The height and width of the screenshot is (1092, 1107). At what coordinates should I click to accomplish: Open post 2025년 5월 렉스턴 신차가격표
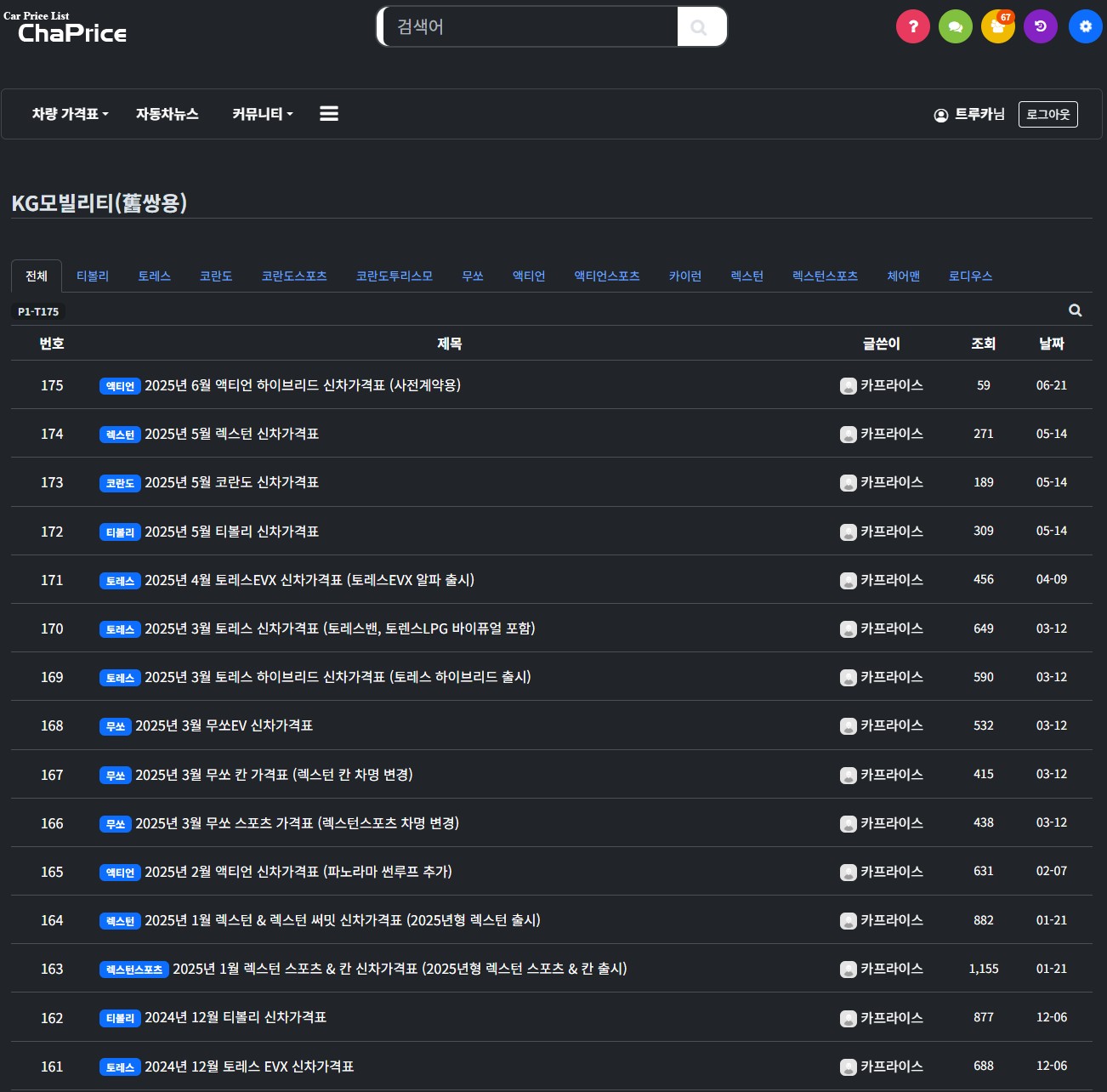(231, 434)
